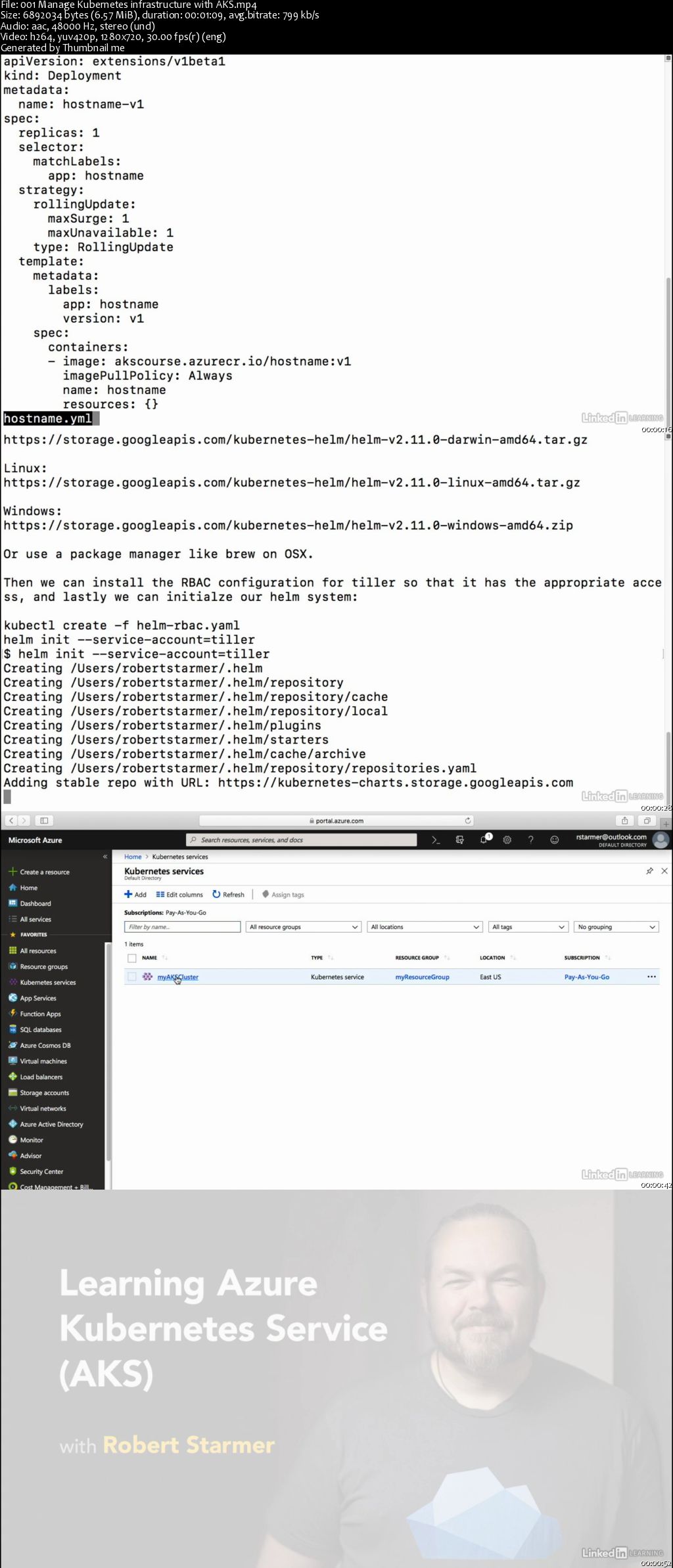Open the No grouping dropdown
The width and height of the screenshot is (673, 1568).
(616, 927)
